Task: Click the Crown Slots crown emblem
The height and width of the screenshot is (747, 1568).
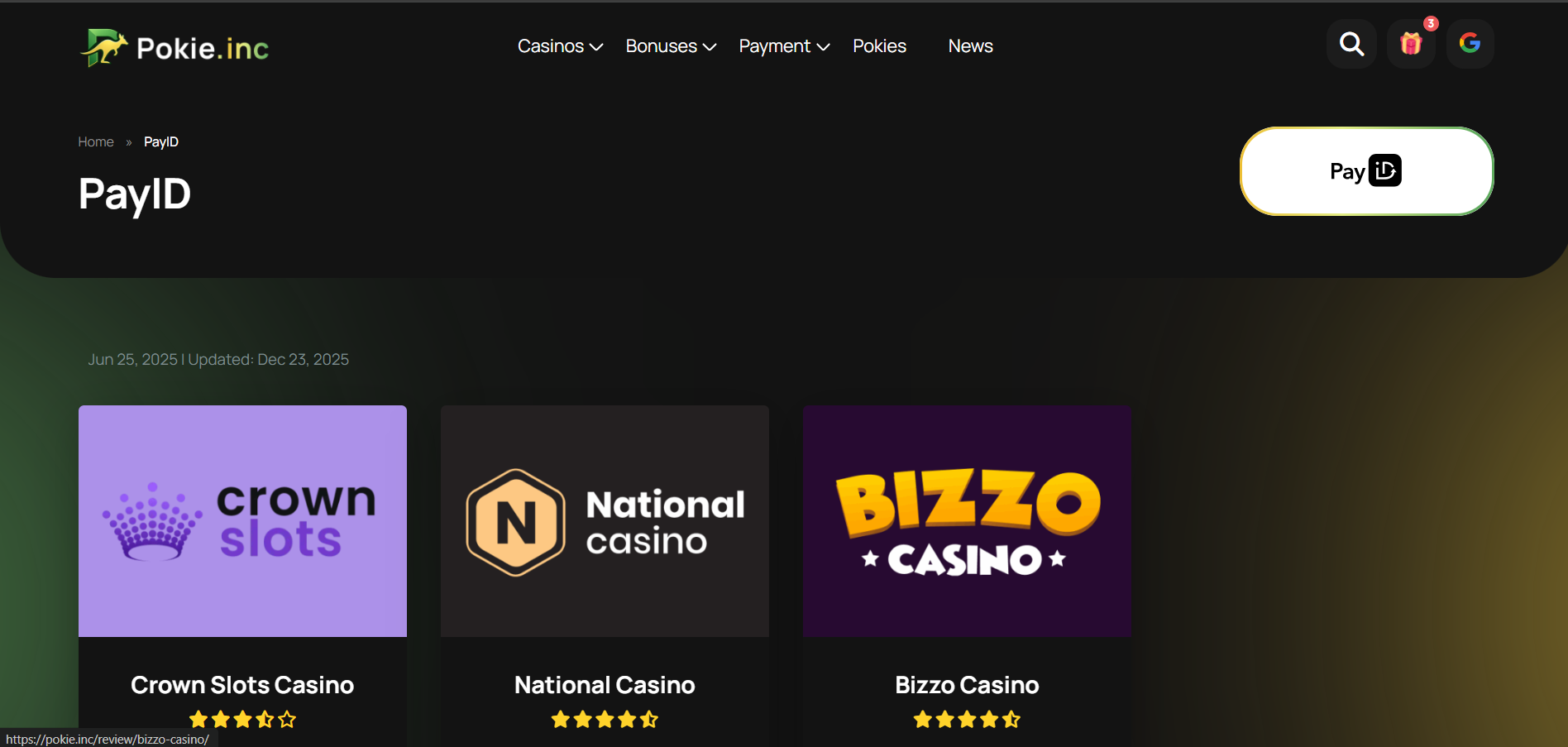Action: click(152, 521)
